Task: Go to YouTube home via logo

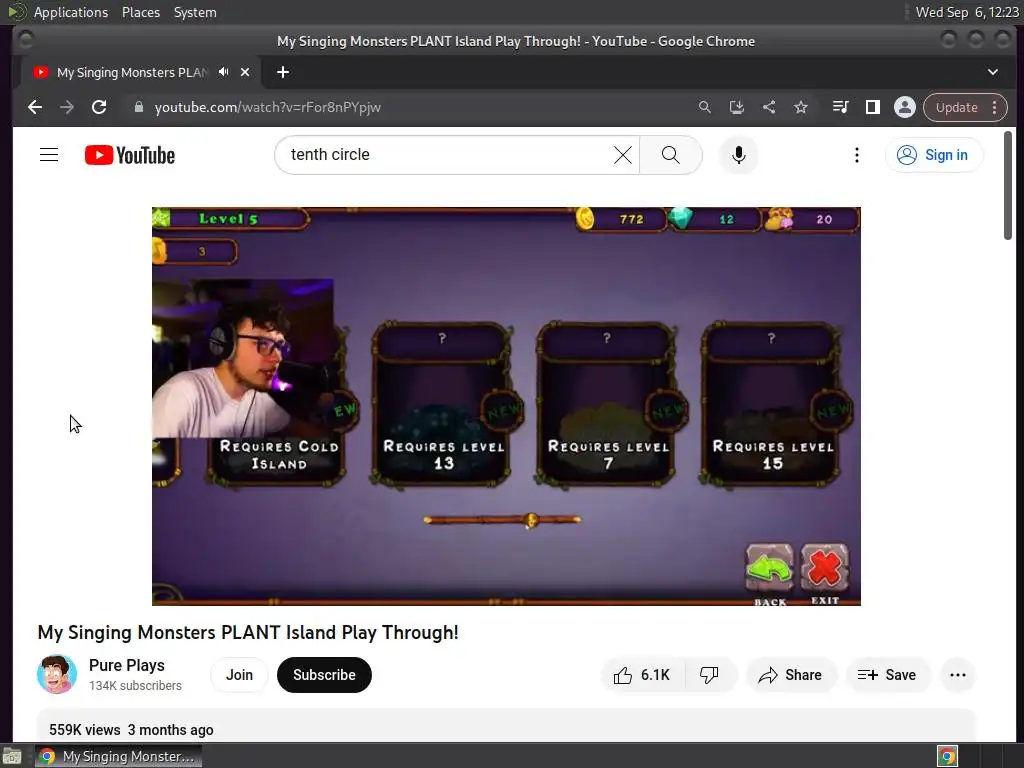Action: 130,155
